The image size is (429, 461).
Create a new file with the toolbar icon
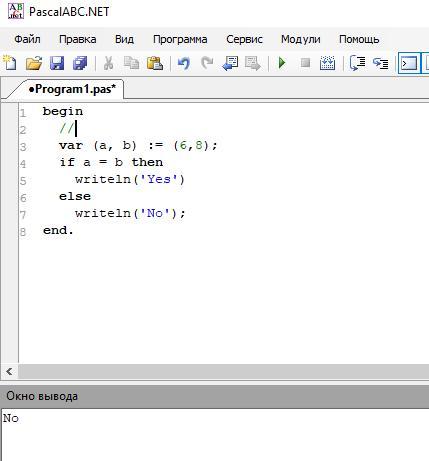[10, 63]
